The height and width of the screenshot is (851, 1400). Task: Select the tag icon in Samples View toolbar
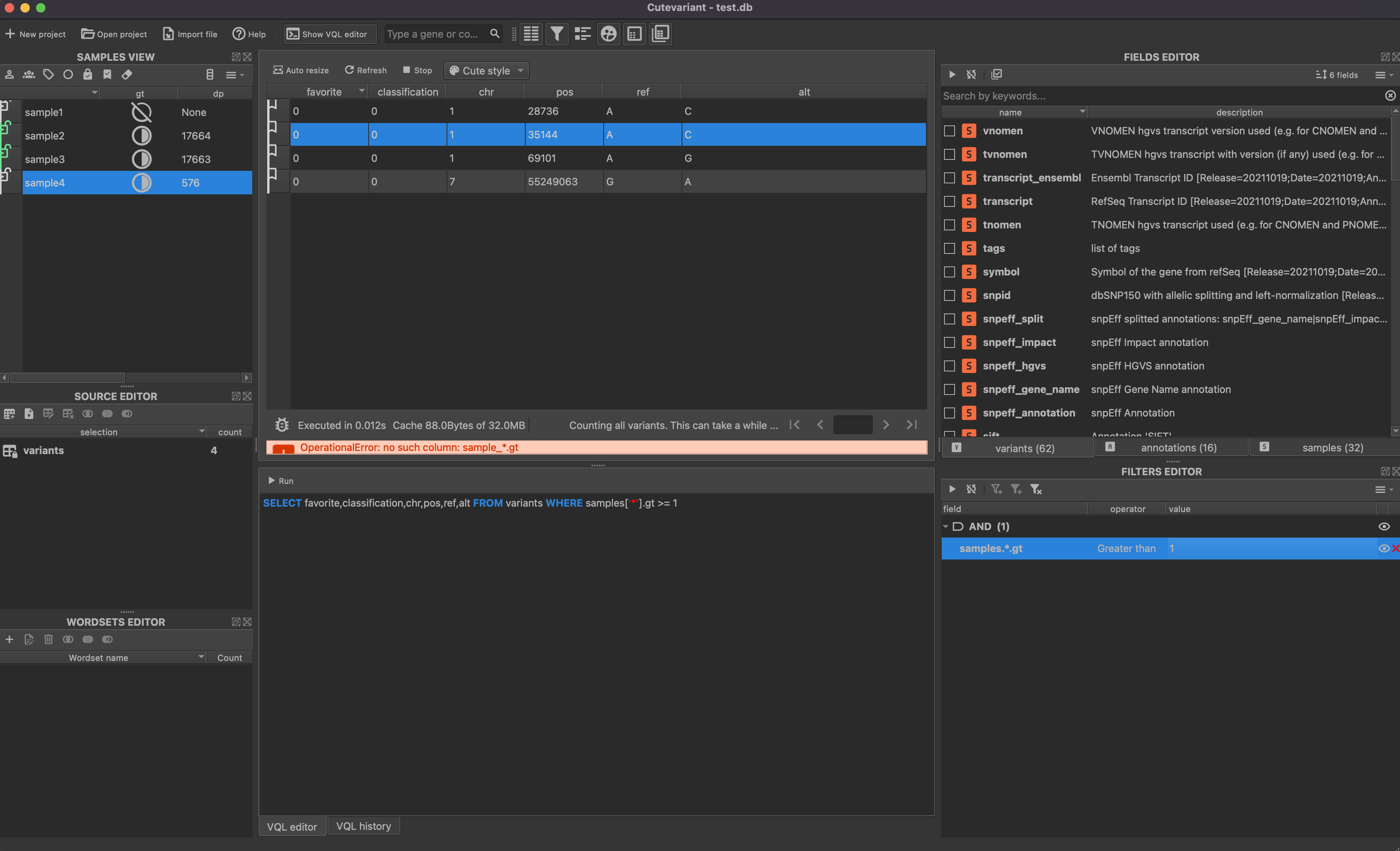[48, 74]
